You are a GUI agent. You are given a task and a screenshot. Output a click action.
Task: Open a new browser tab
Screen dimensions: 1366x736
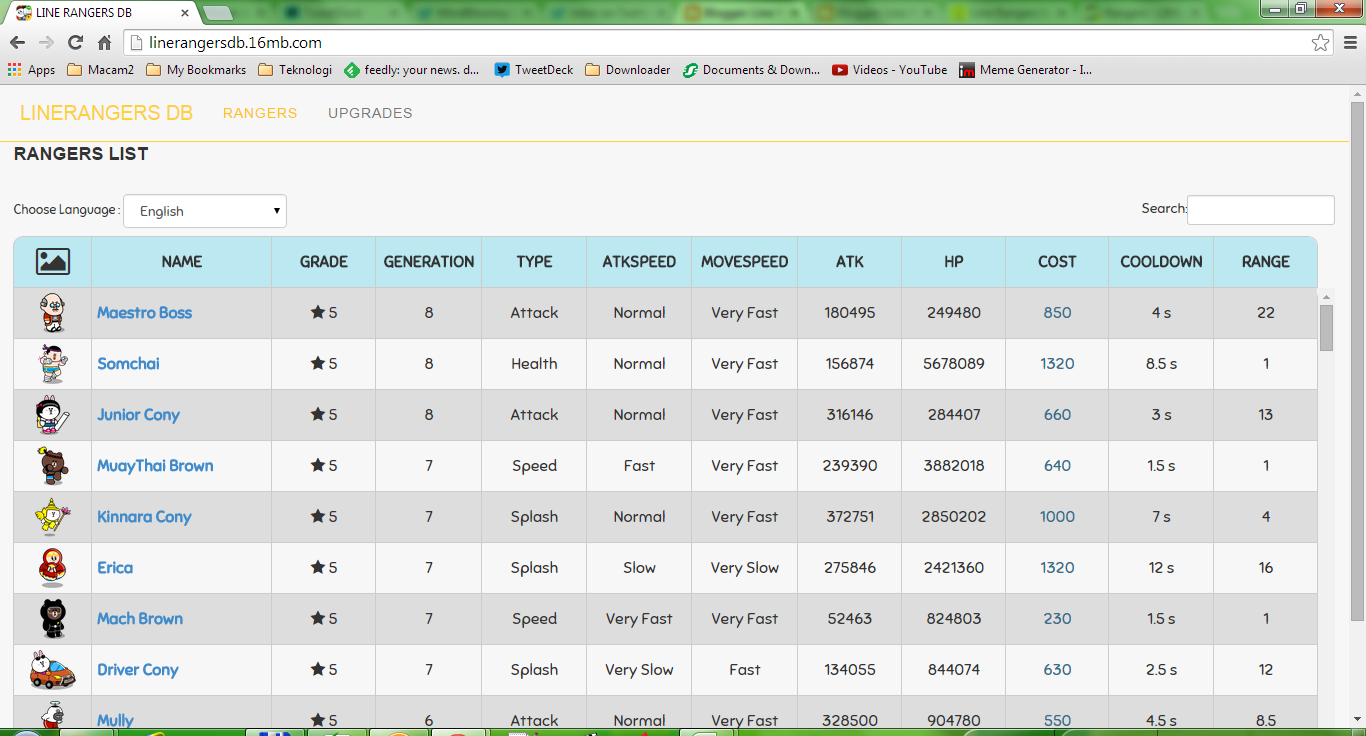click(218, 13)
